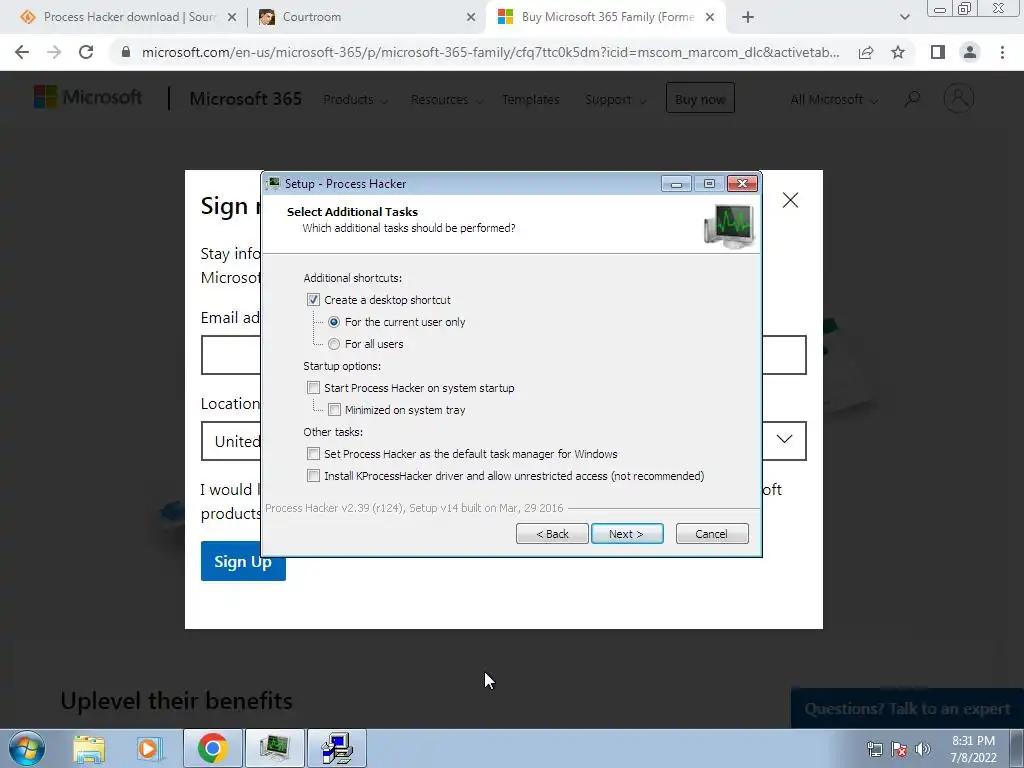Click the address bar URL
This screenshot has width=1024, height=768.
[490, 52]
